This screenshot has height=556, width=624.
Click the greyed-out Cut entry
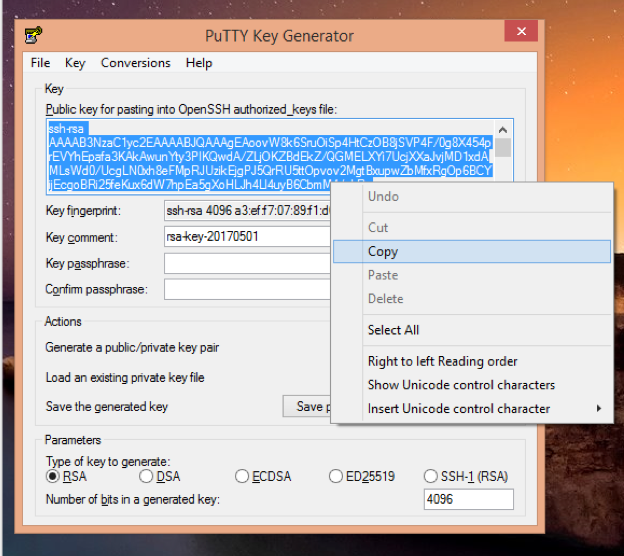(x=472, y=228)
